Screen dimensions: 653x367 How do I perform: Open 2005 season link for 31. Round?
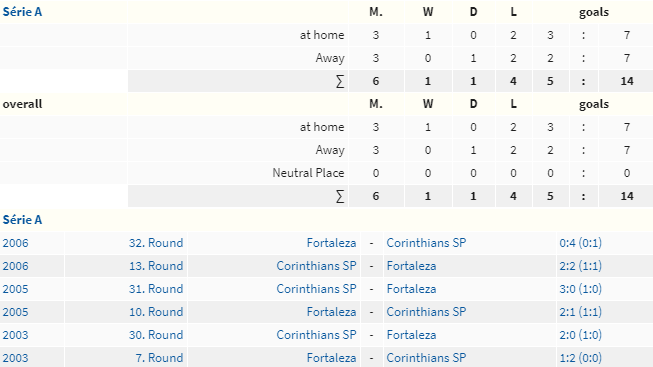coord(15,289)
